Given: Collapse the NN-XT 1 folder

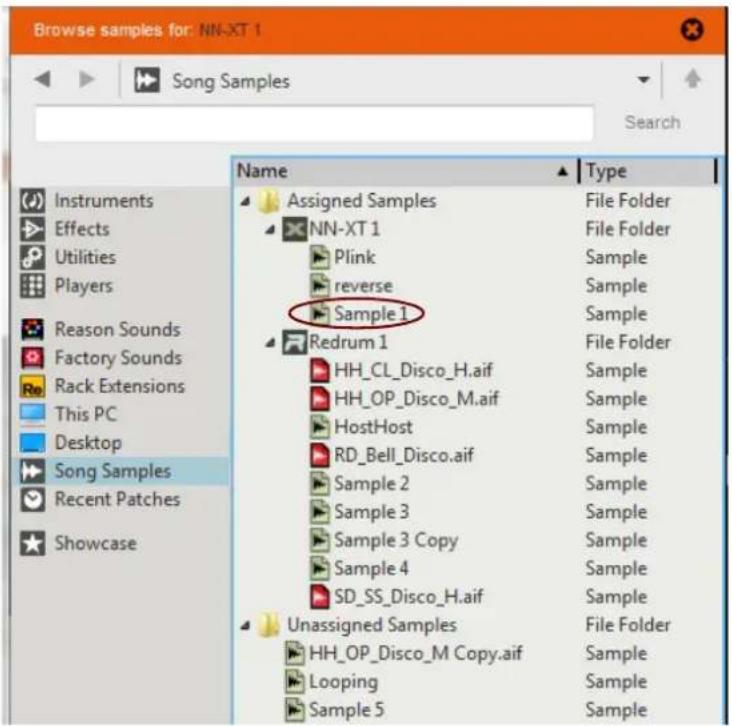Looking at the screenshot, I should (x=270, y=230).
